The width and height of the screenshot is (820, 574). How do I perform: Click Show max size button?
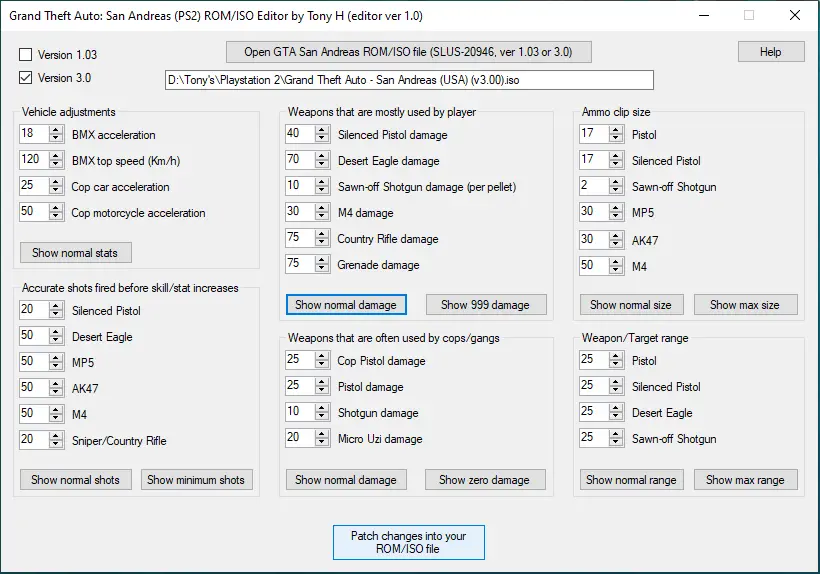pyautogui.click(x=746, y=305)
